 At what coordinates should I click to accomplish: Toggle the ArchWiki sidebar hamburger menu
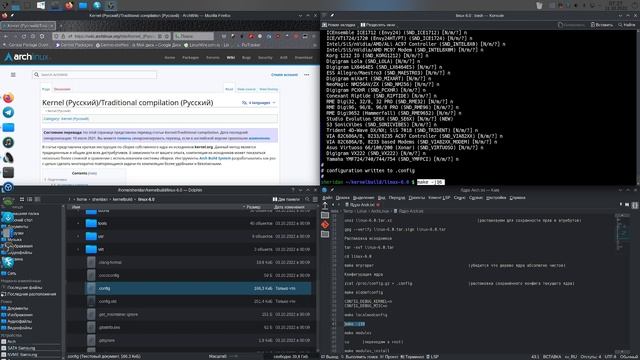point(13,75)
